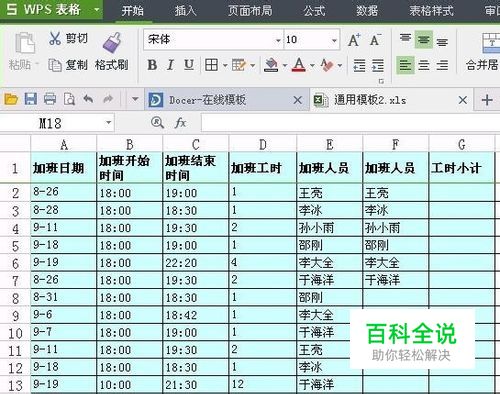The height and width of the screenshot is (394, 500).
Task: Click the Paste clipboard icon
Action: (x=25, y=43)
